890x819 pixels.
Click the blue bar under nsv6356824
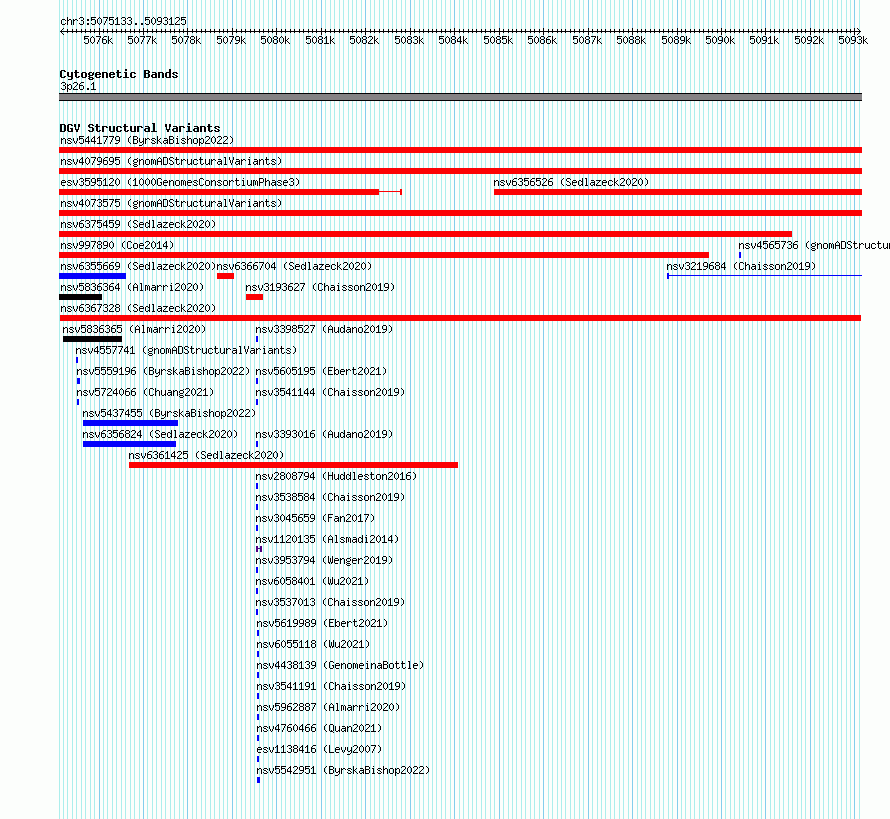pyautogui.click(x=129, y=444)
